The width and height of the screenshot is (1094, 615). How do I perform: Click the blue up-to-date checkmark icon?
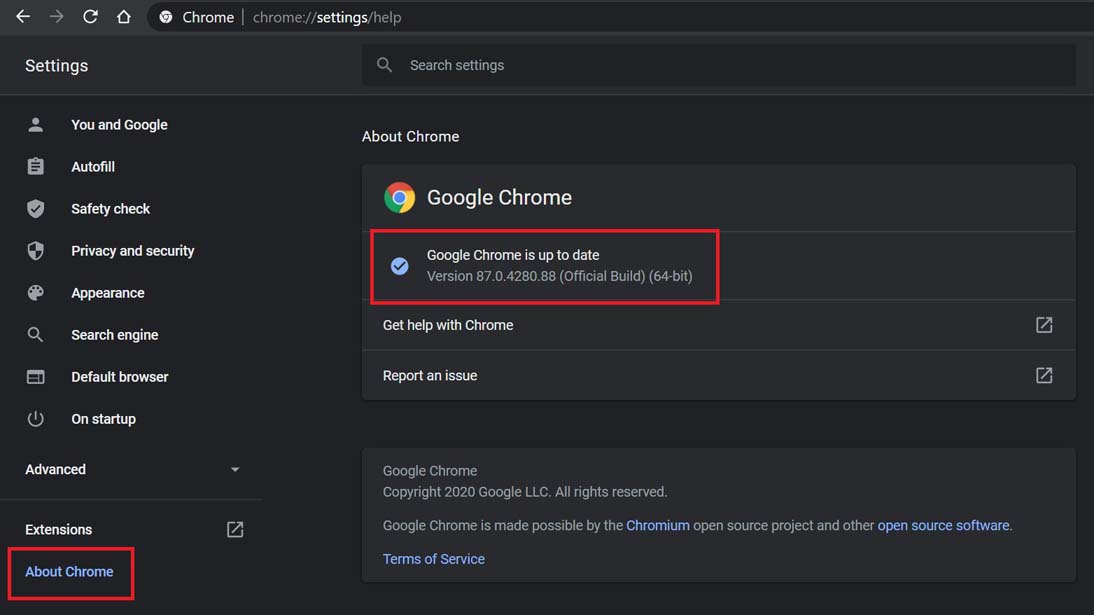[400, 266]
